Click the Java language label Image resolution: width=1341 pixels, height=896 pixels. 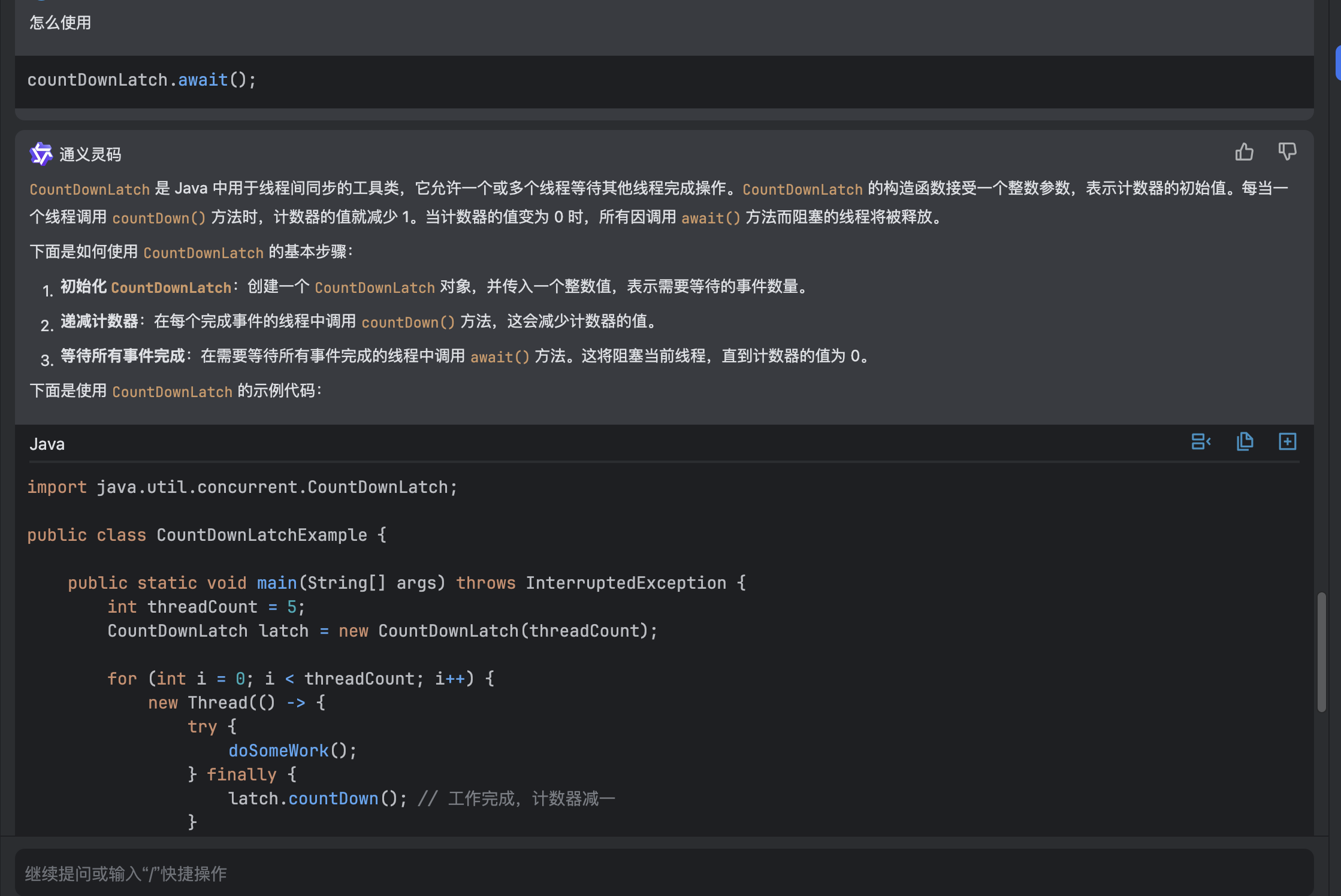[47, 444]
